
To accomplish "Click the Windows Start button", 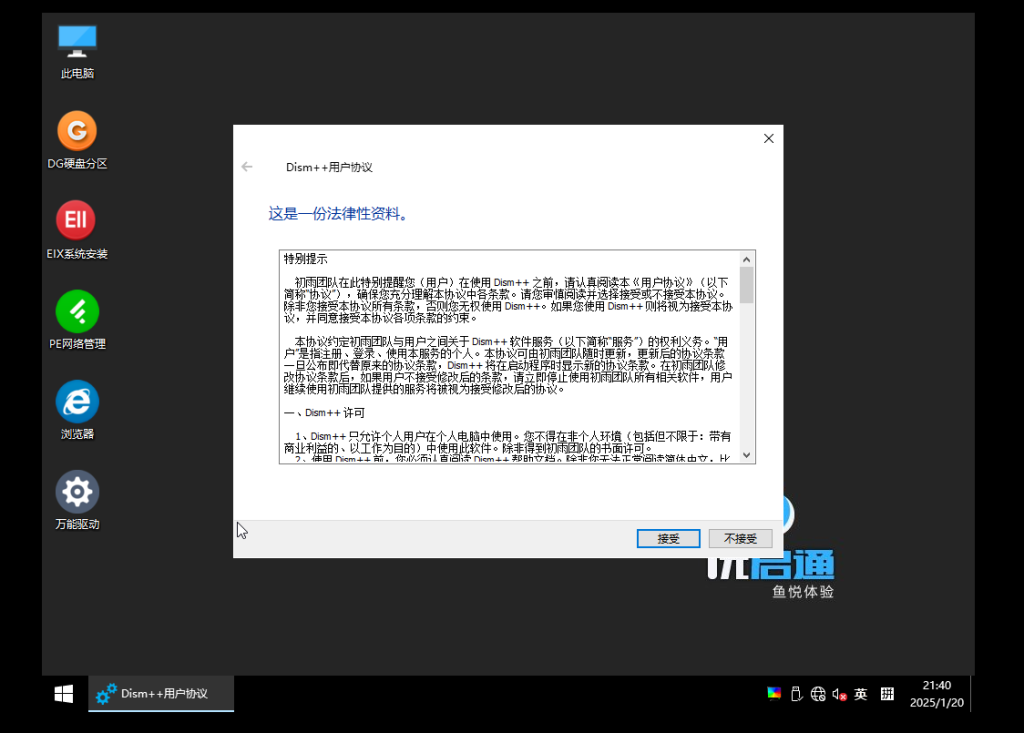I will [x=64, y=694].
